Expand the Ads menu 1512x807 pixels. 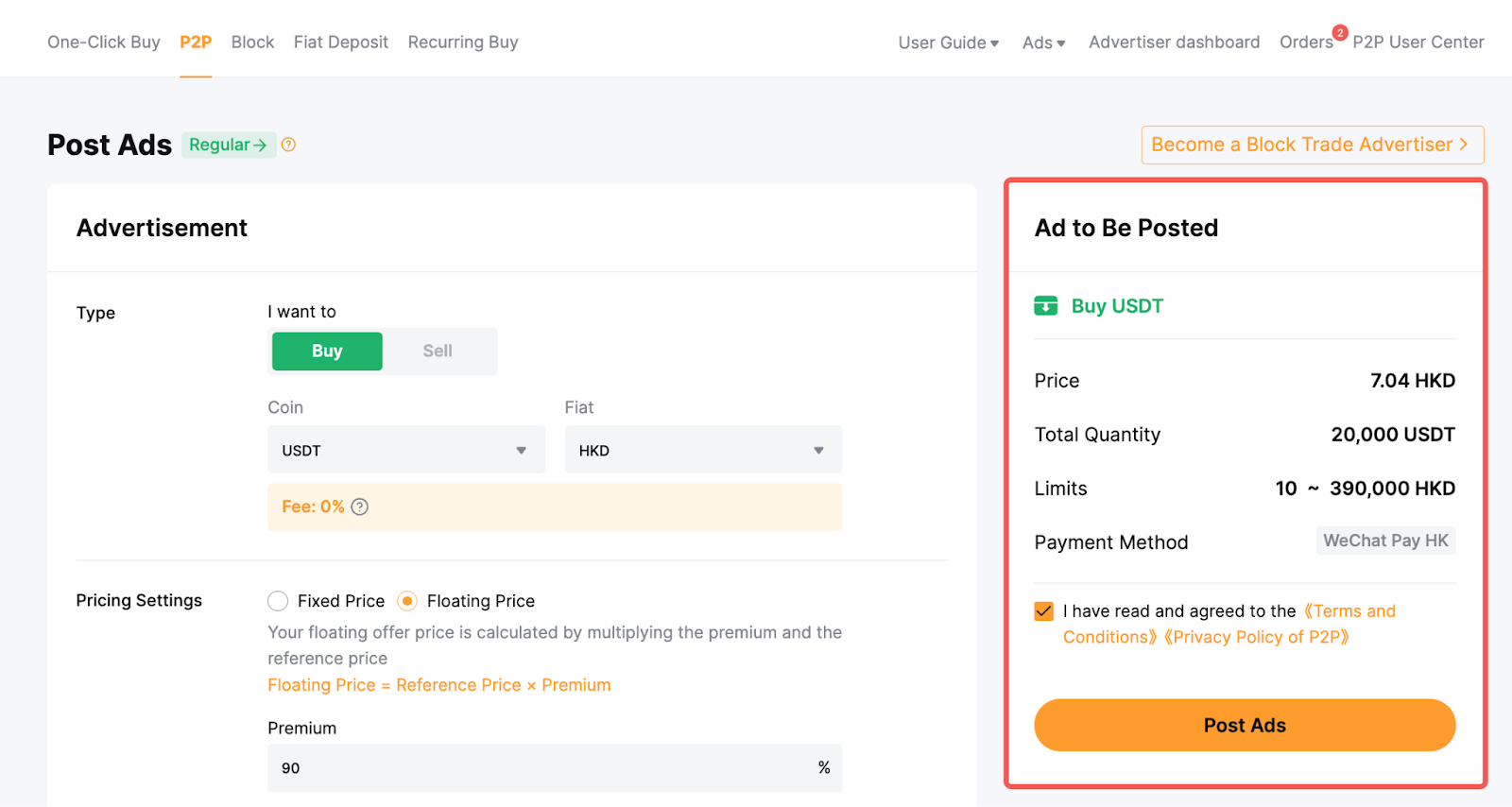click(x=1043, y=43)
